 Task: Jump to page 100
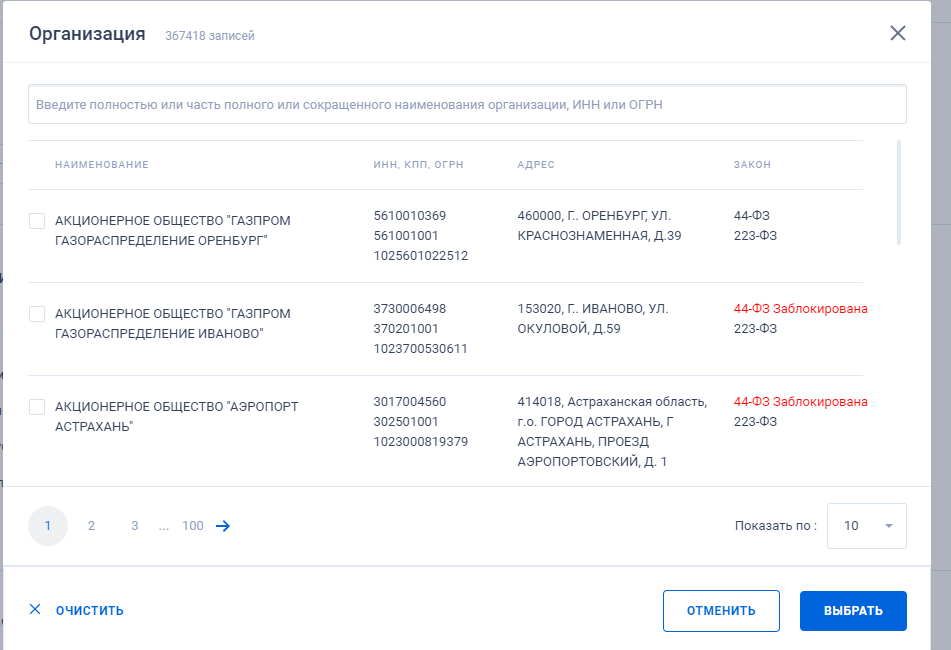[193, 526]
